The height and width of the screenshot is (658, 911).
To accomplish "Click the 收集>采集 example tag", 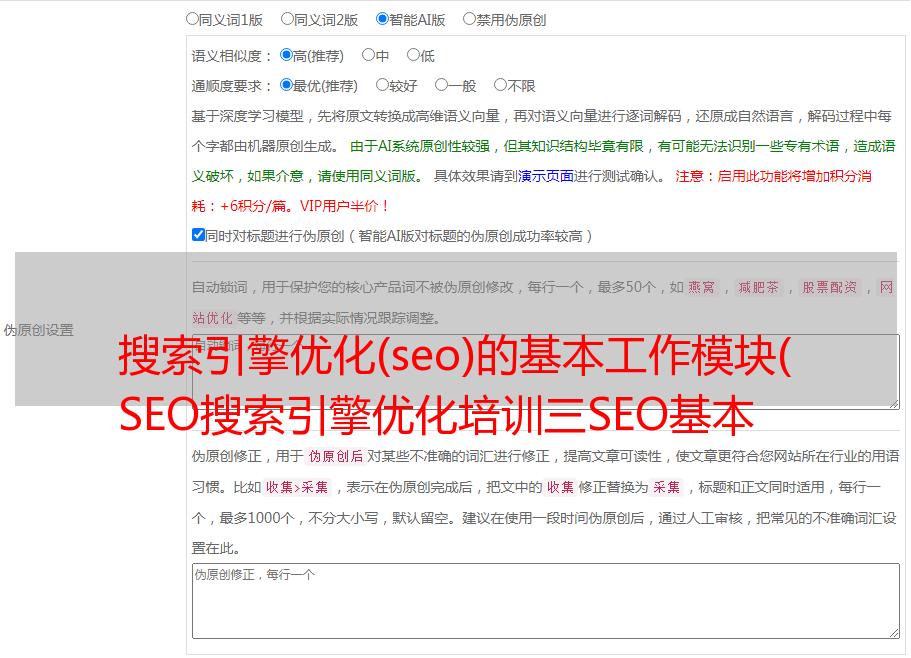I will click(x=297, y=487).
